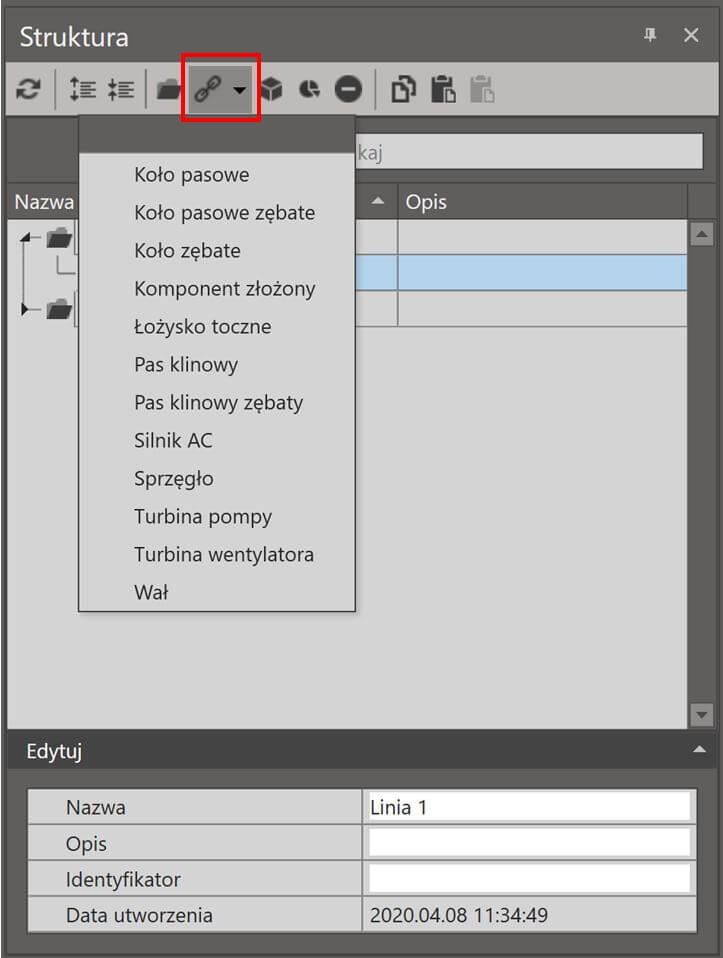Click the round minus remove icon
The image size is (723, 958).
click(x=348, y=90)
